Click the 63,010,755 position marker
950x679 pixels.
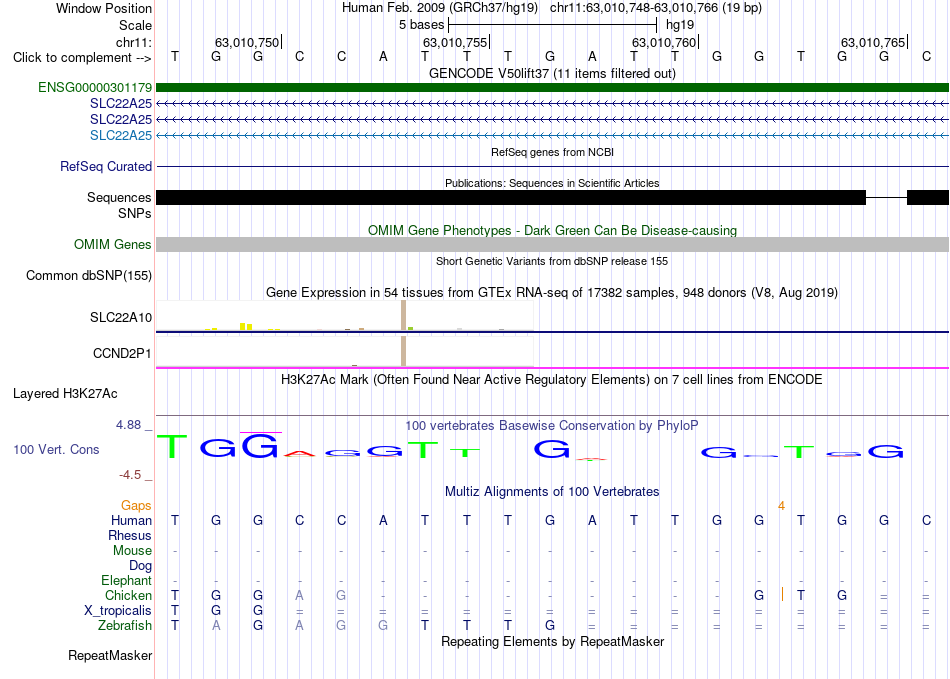click(x=456, y=42)
